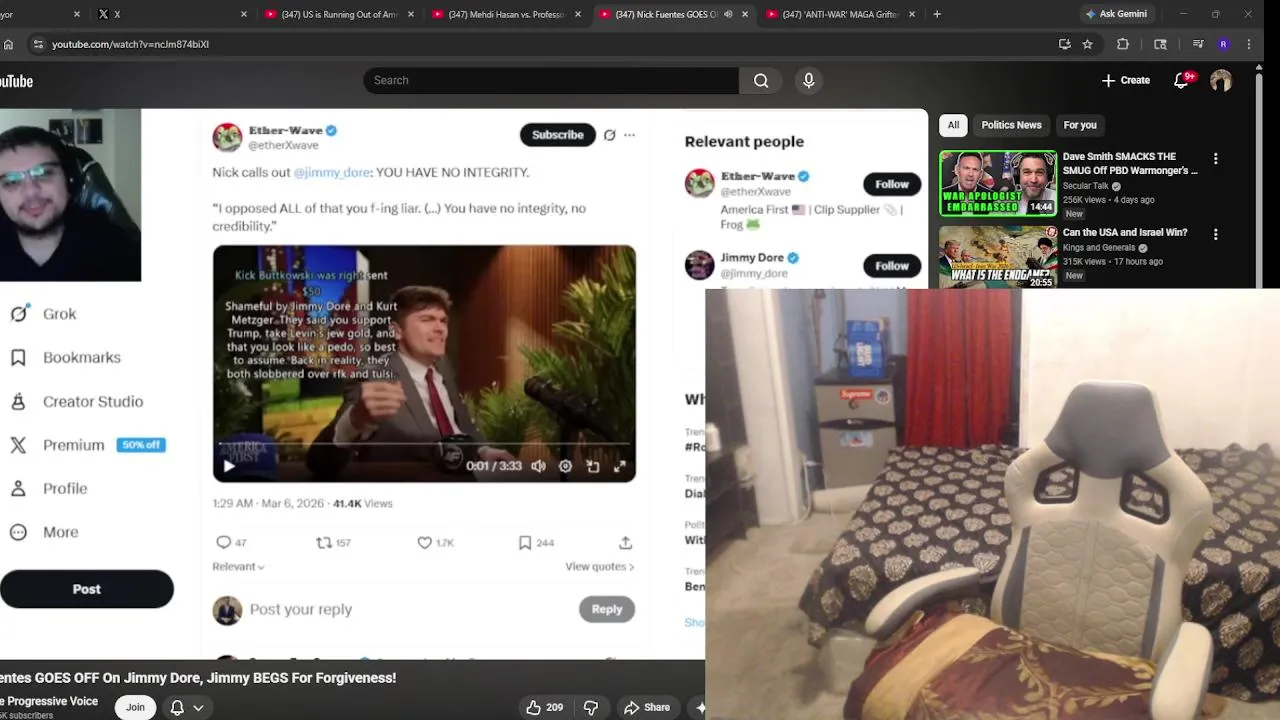Click the grey Reply button

pyautogui.click(x=607, y=609)
